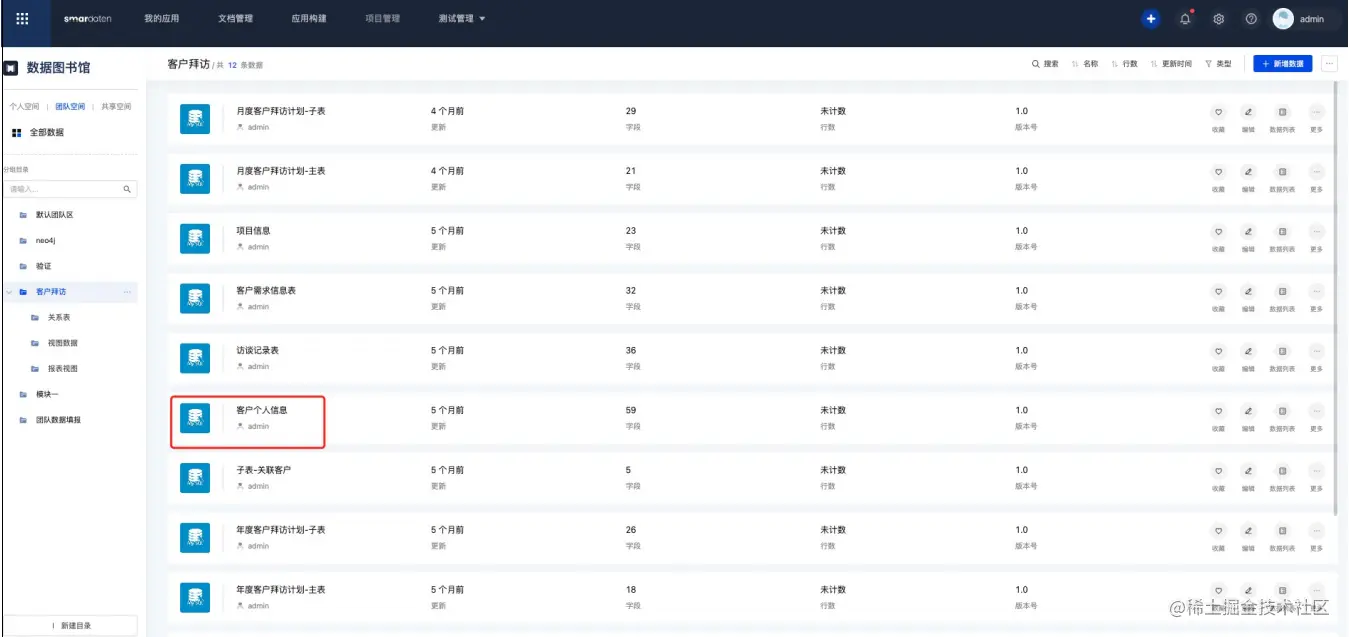Click 搜索 in the list toolbar
1349x637 pixels.
(x=1045, y=64)
